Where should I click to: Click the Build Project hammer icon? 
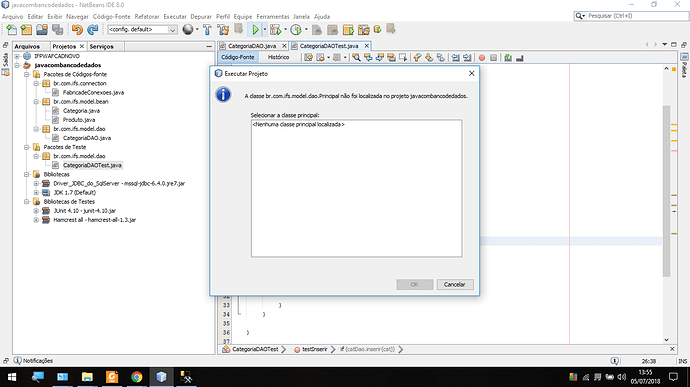[x=207, y=29]
